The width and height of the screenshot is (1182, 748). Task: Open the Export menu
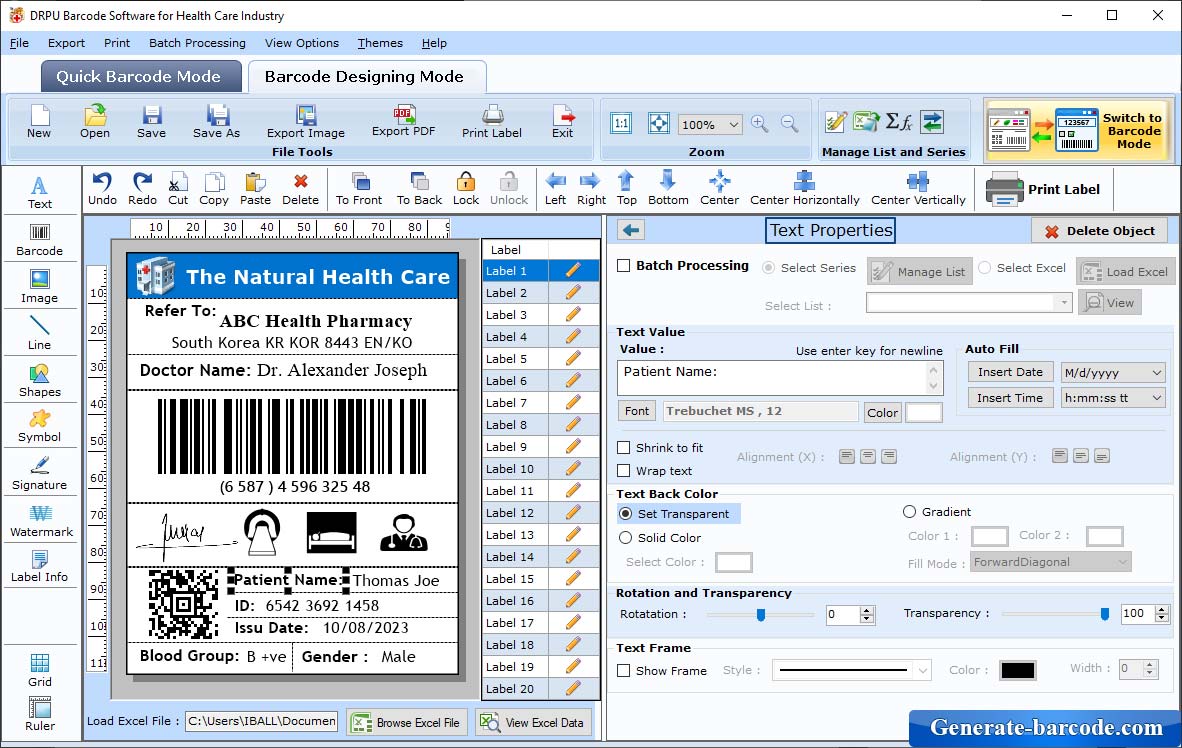(x=66, y=43)
